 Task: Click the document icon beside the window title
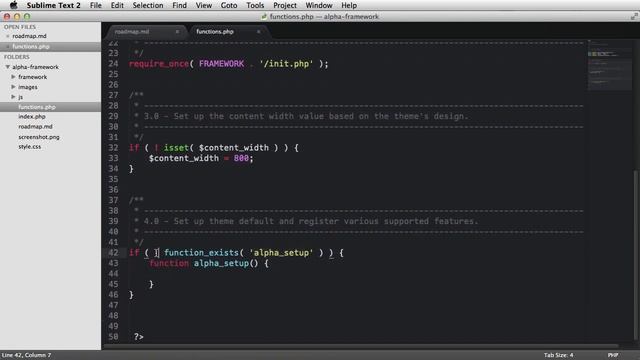click(264, 16)
